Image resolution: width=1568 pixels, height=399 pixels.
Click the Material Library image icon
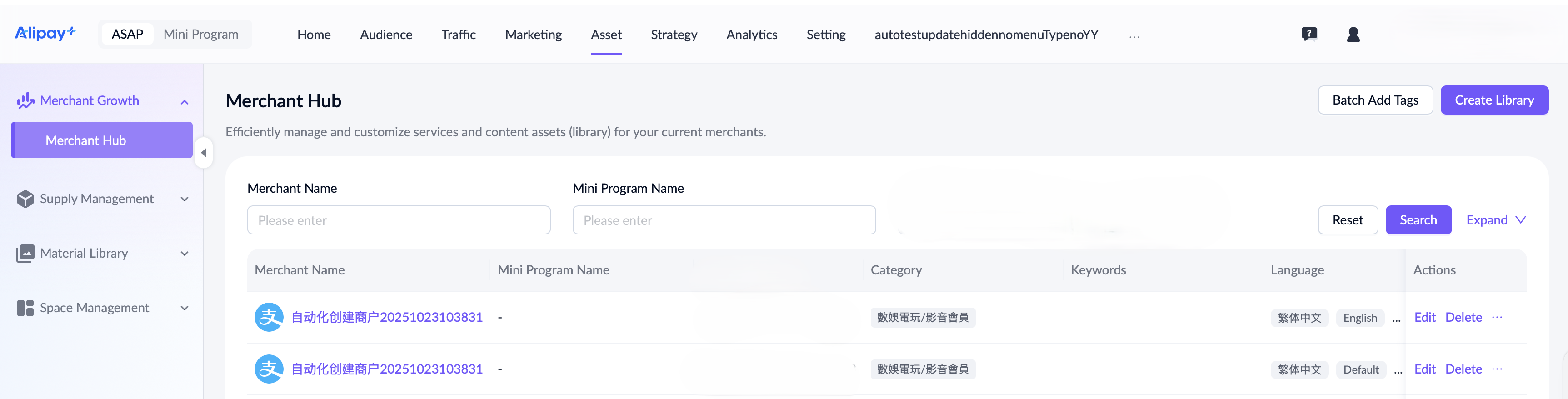pos(25,253)
